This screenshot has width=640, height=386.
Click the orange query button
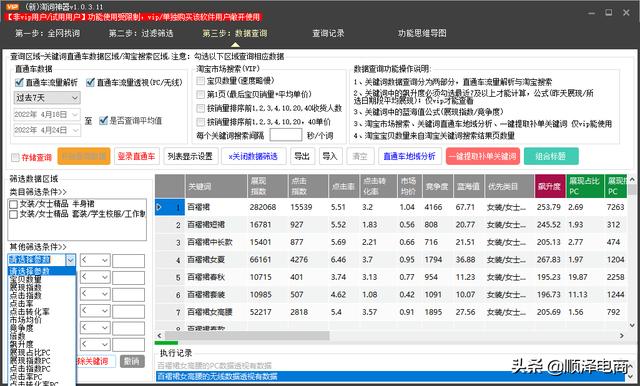(84, 156)
